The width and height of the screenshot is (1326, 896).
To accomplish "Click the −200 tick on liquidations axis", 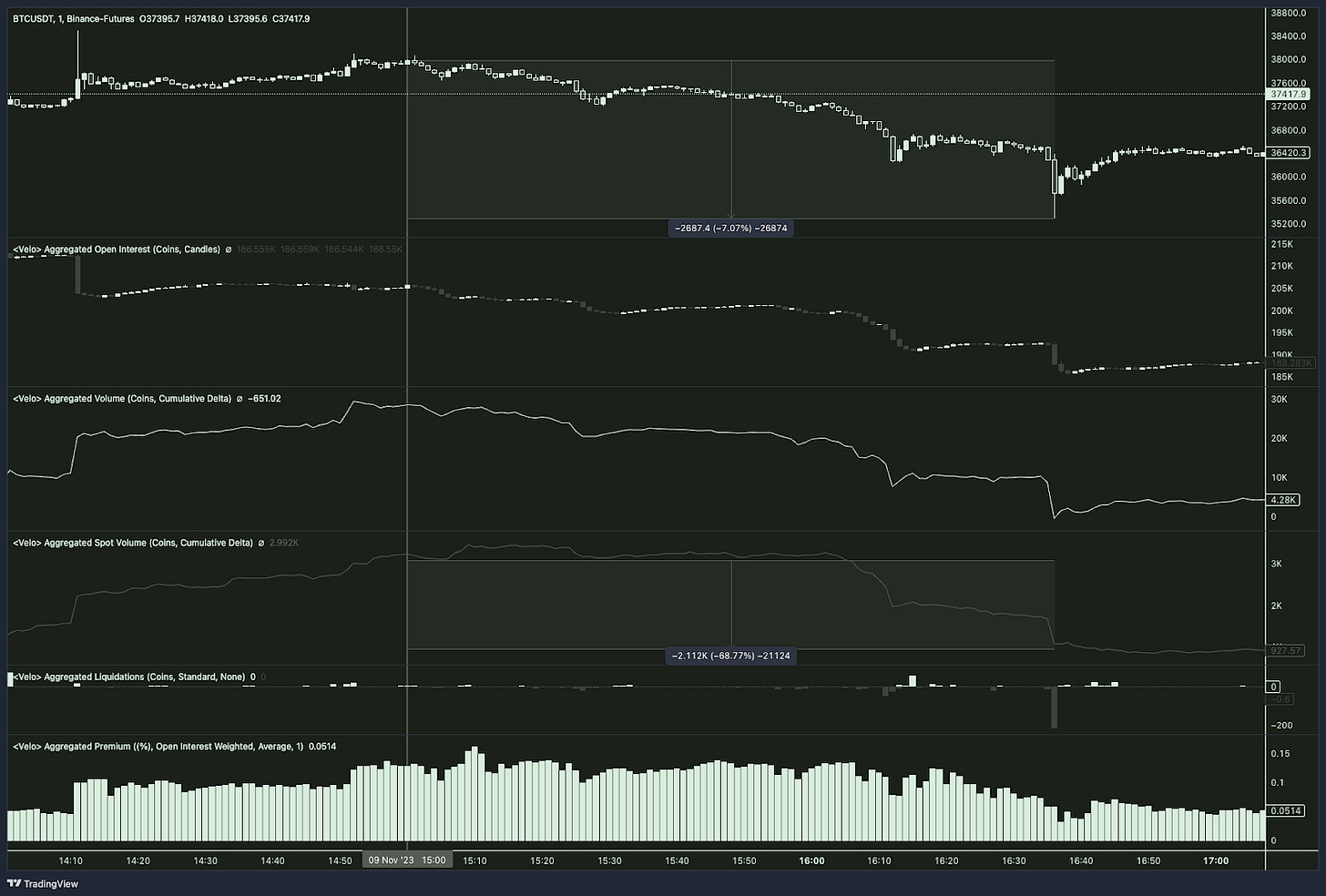I will click(x=1281, y=726).
